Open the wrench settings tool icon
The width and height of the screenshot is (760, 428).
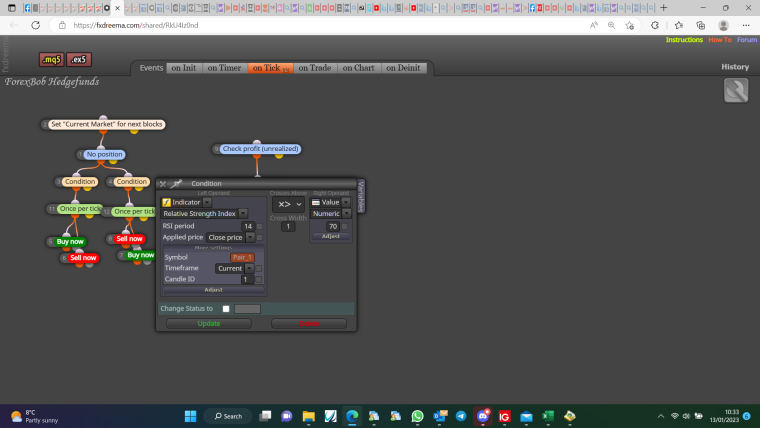pyautogui.click(x=736, y=90)
